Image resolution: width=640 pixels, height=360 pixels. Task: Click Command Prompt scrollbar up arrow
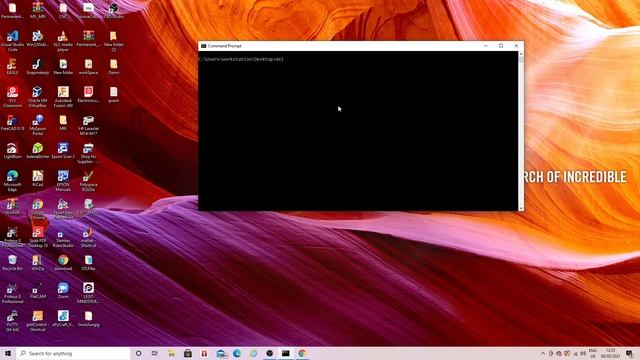pos(521,54)
